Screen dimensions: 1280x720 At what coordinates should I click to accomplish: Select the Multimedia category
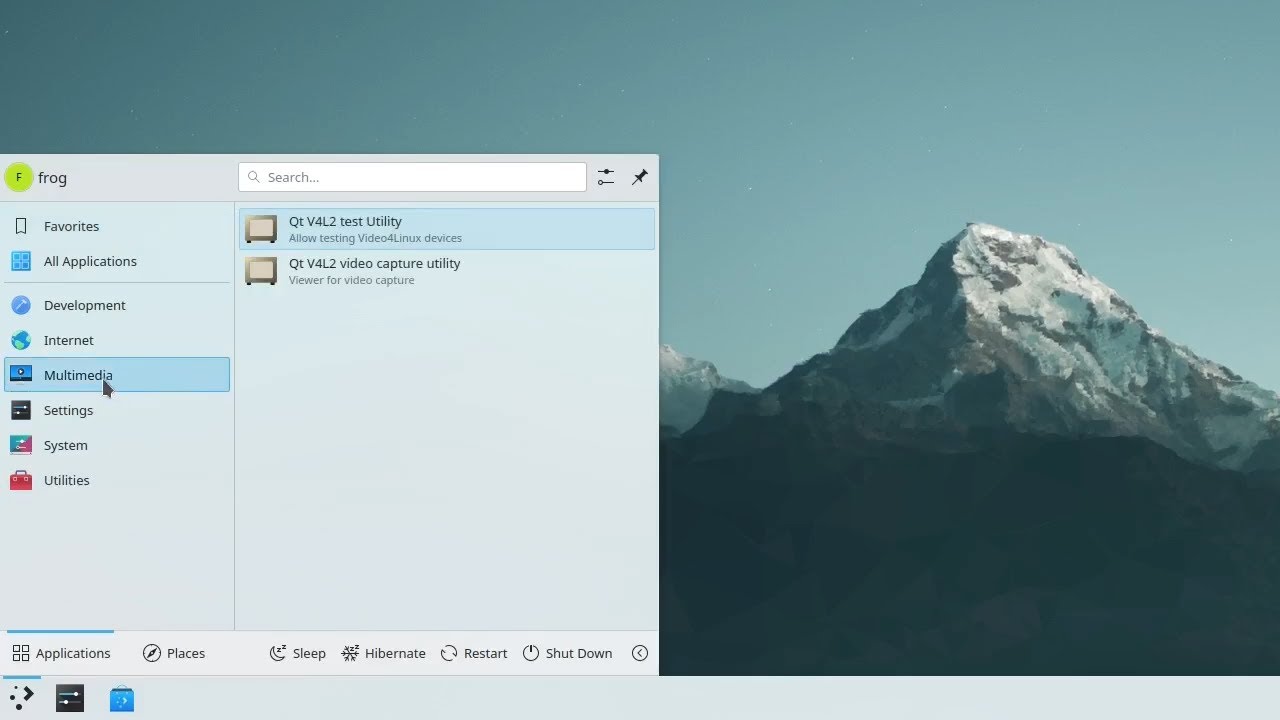(x=117, y=375)
